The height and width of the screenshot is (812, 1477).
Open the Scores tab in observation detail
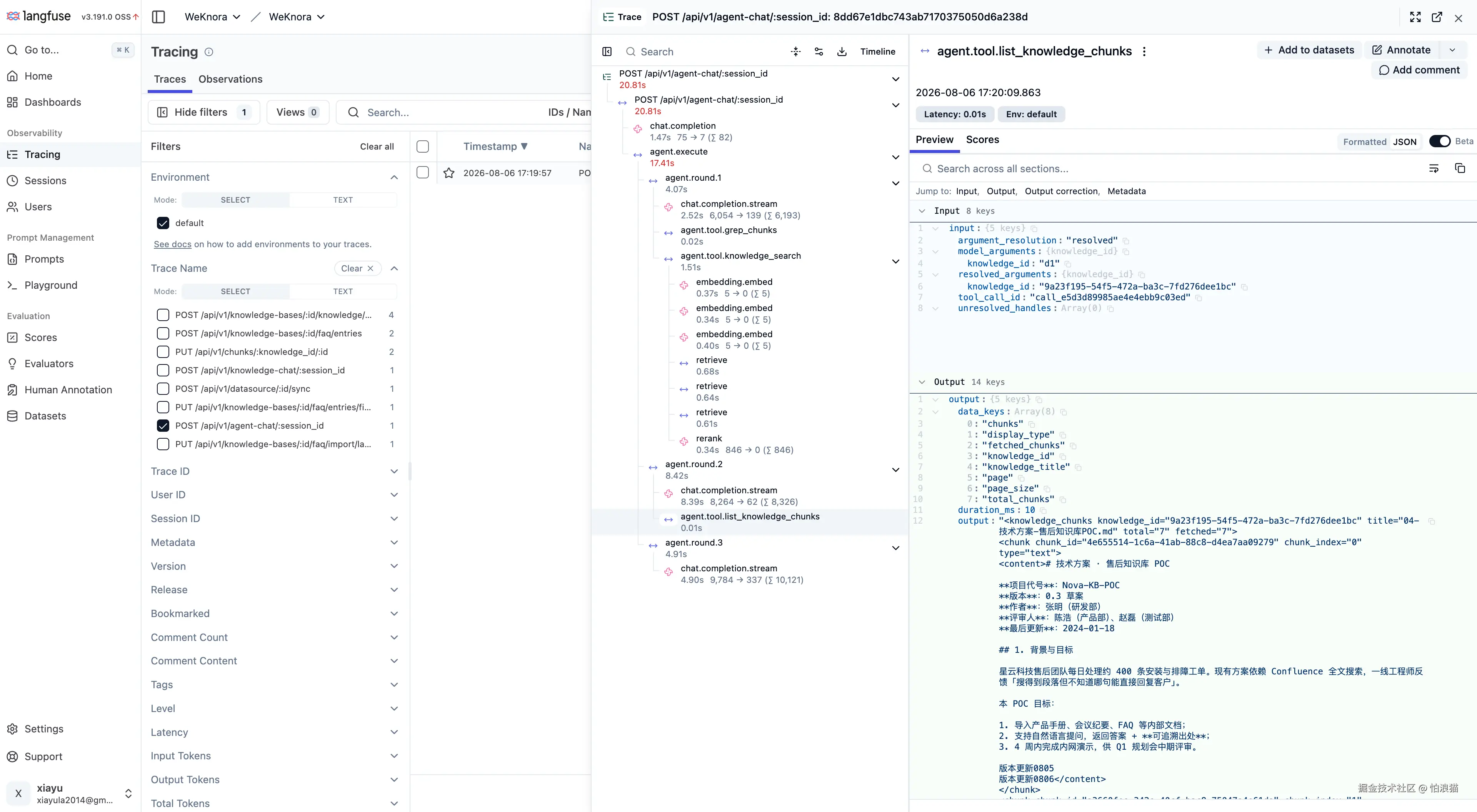pyautogui.click(x=982, y=139)
